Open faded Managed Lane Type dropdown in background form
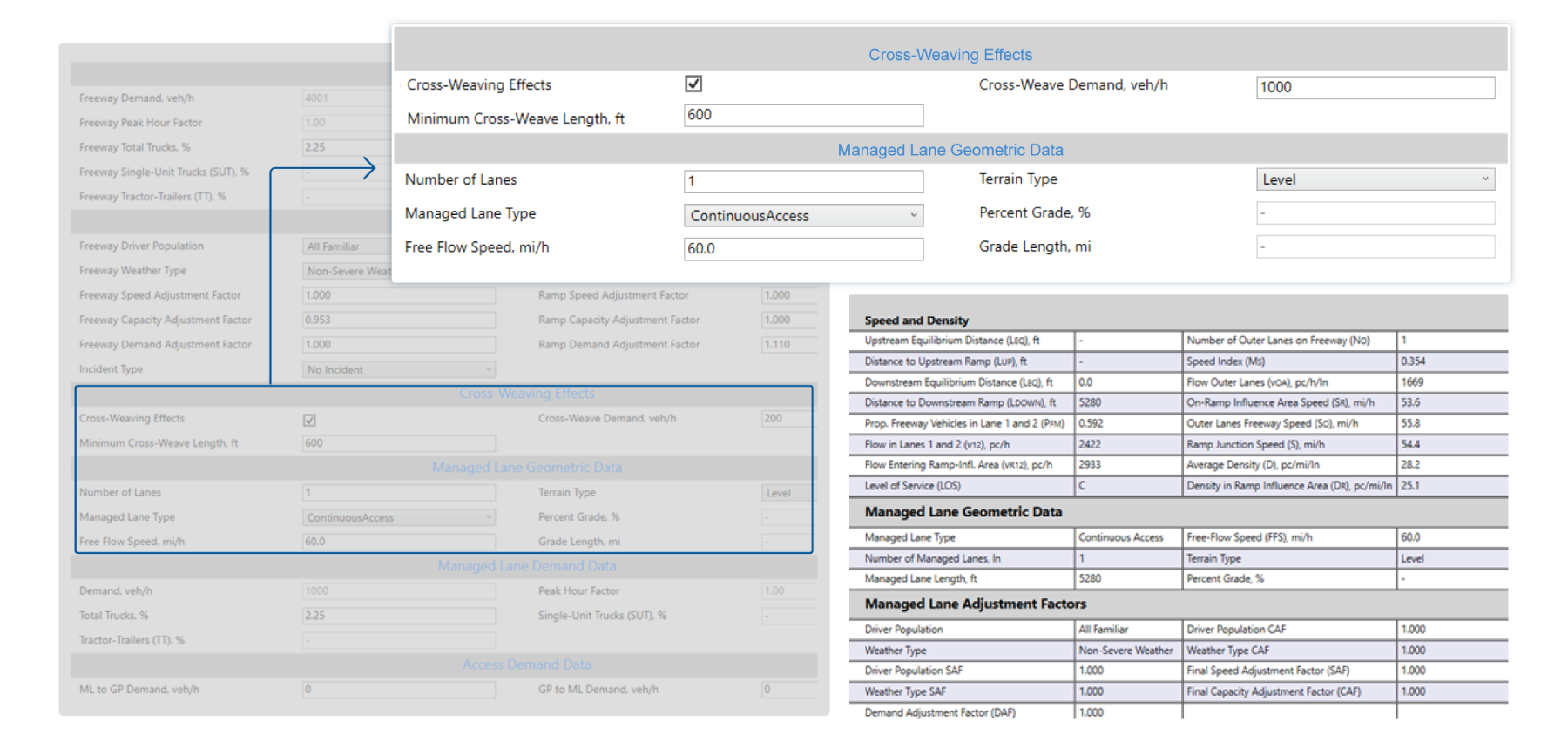 [x=399, y=517]
